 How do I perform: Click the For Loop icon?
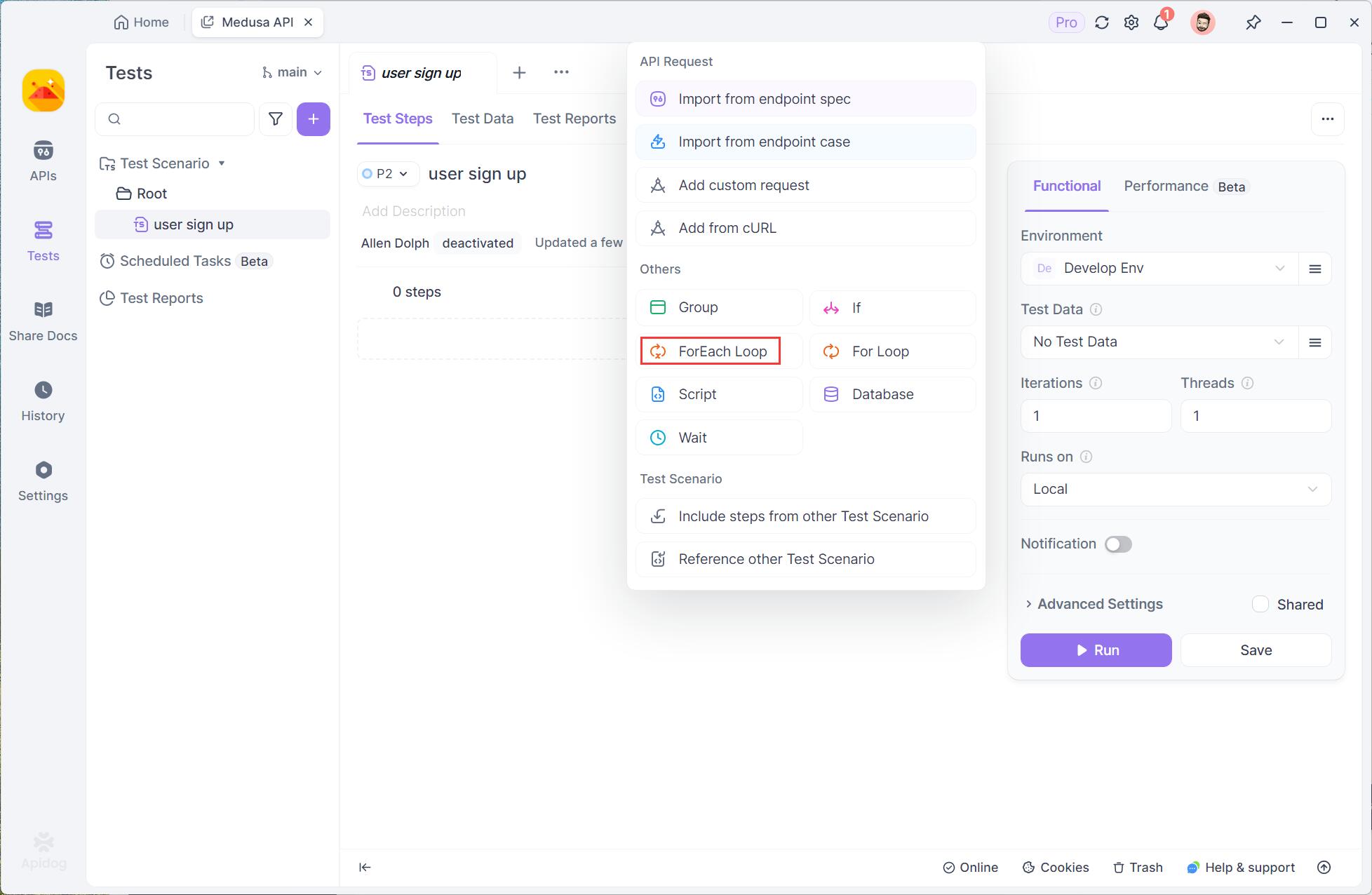point(831,351)
